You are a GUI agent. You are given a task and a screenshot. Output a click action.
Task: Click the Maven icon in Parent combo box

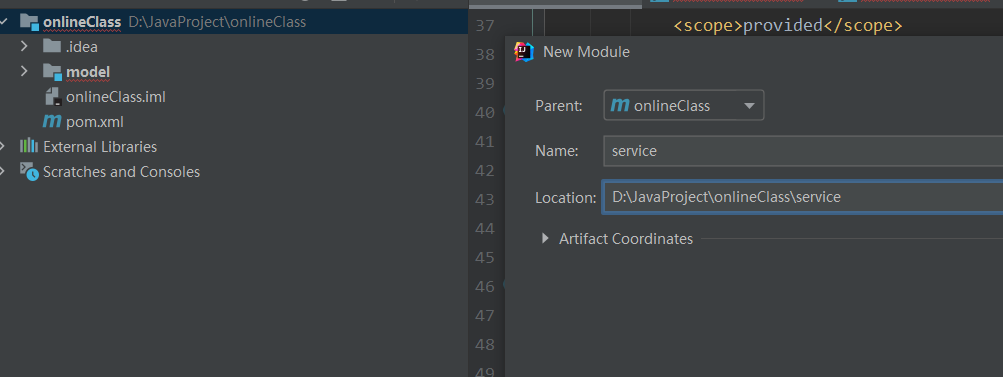click(x=620, y=105)
